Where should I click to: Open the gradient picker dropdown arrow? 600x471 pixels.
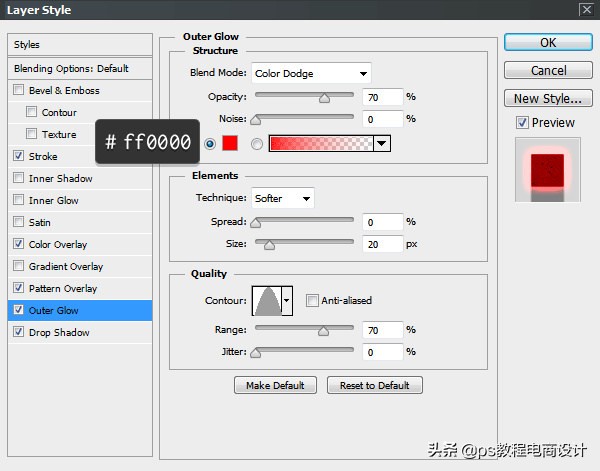coord(382,143)
